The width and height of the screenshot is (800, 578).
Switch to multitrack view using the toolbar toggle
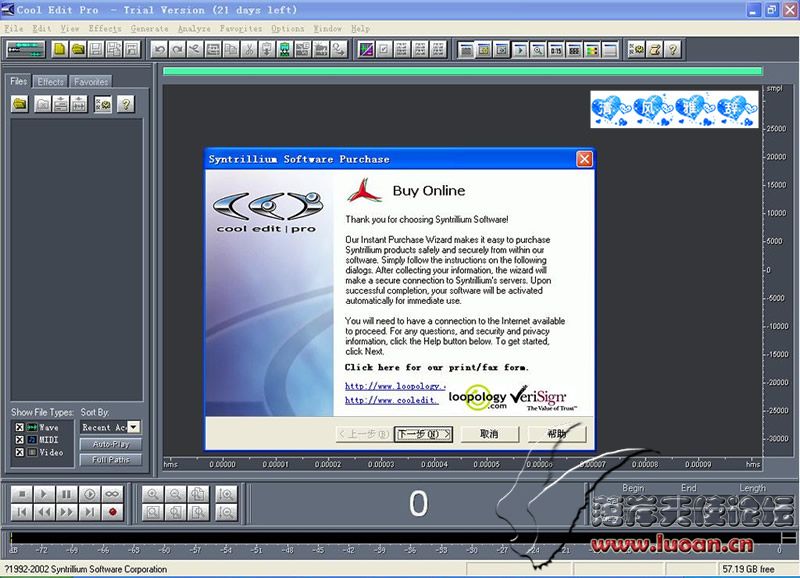coord(26,49)
